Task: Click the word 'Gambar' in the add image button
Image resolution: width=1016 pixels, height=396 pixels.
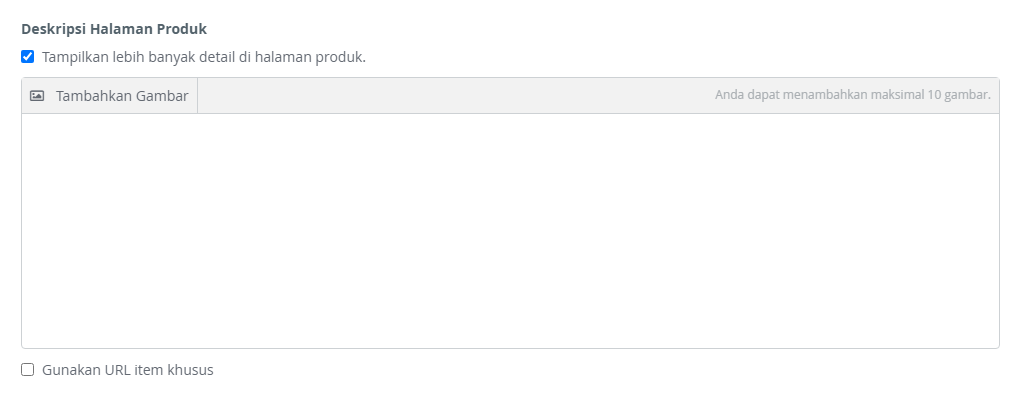Action: pos(162,96)
